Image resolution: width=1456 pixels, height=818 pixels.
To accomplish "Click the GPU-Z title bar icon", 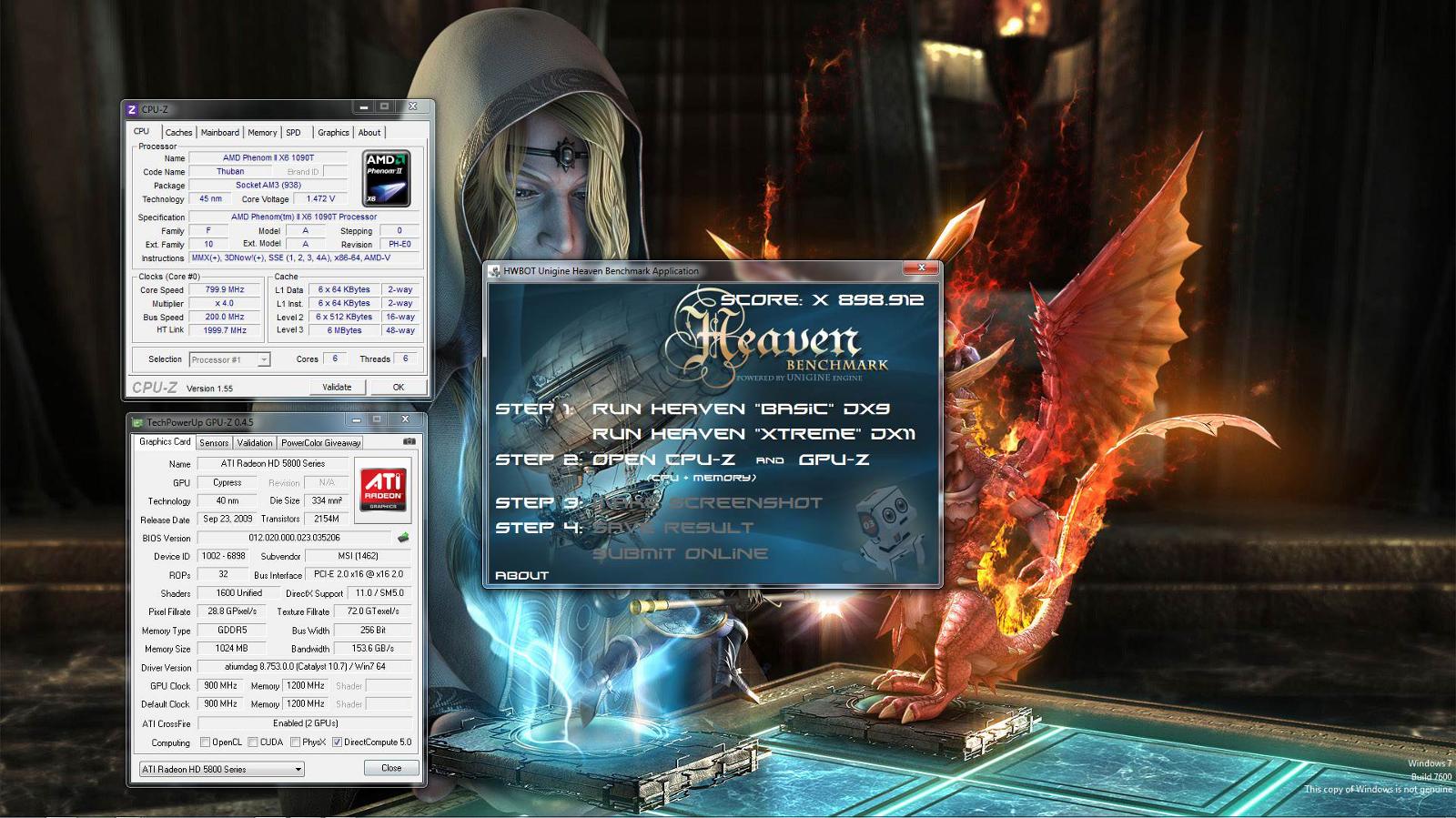I will (137, 422).
